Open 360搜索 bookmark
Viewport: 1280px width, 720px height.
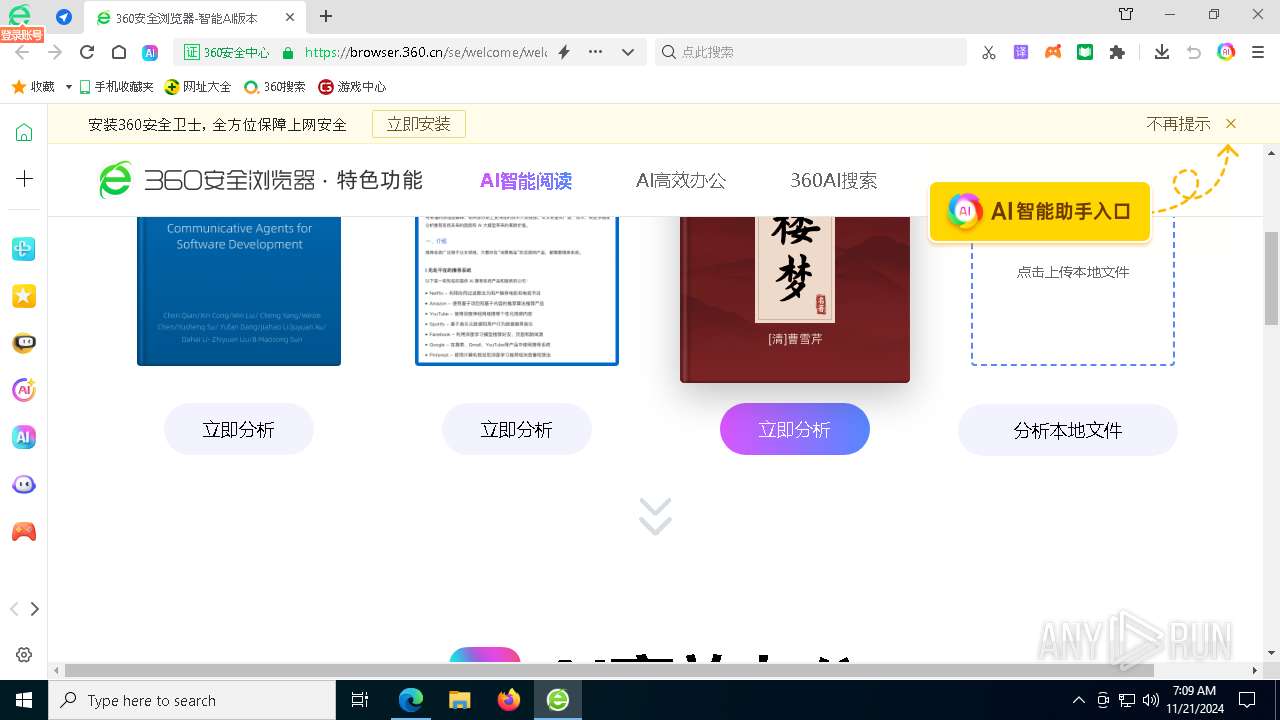pos(275,87)
